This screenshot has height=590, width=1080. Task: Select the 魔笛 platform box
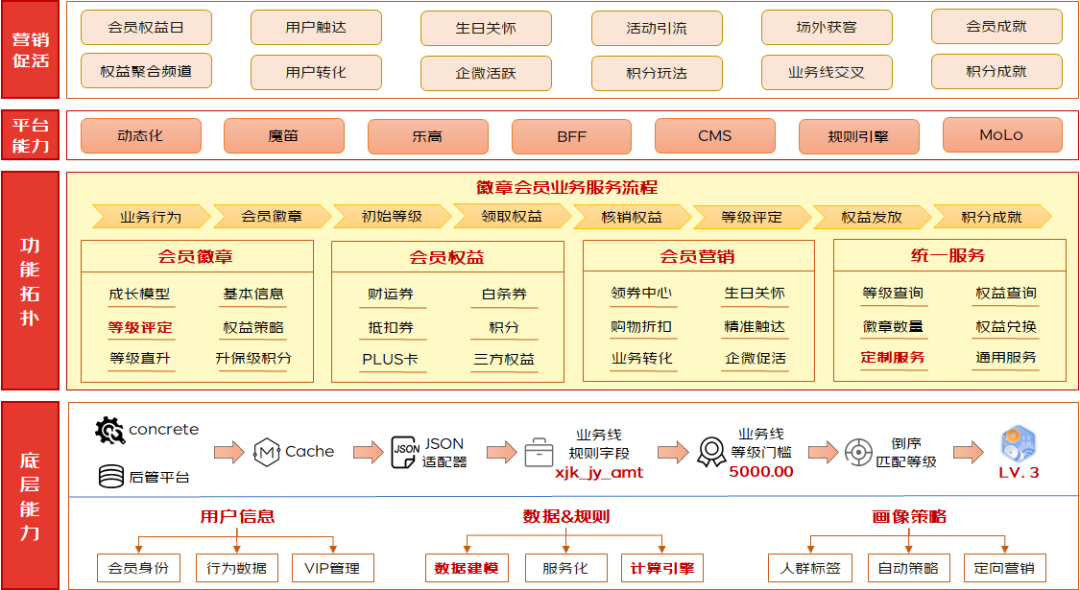[x=284, y=136]
